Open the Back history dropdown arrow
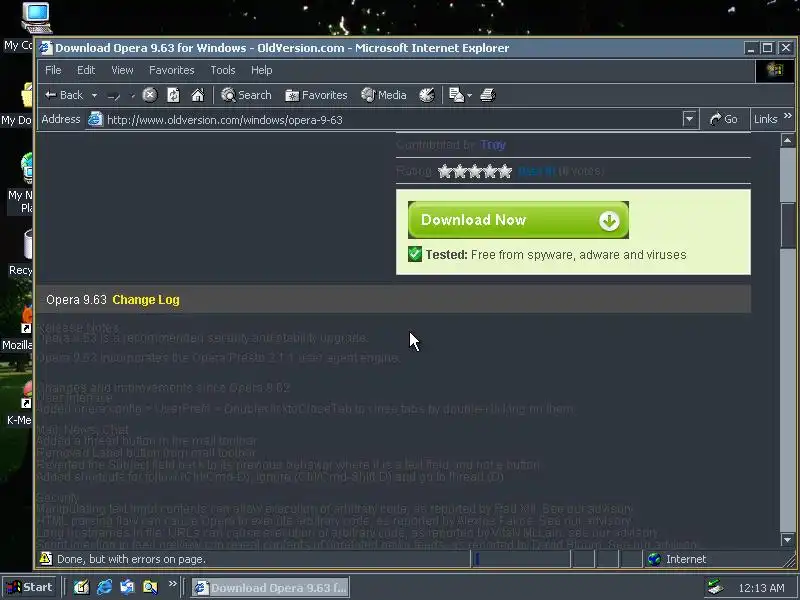Viewport: 800px width, 600px height. tap(94, 95)
